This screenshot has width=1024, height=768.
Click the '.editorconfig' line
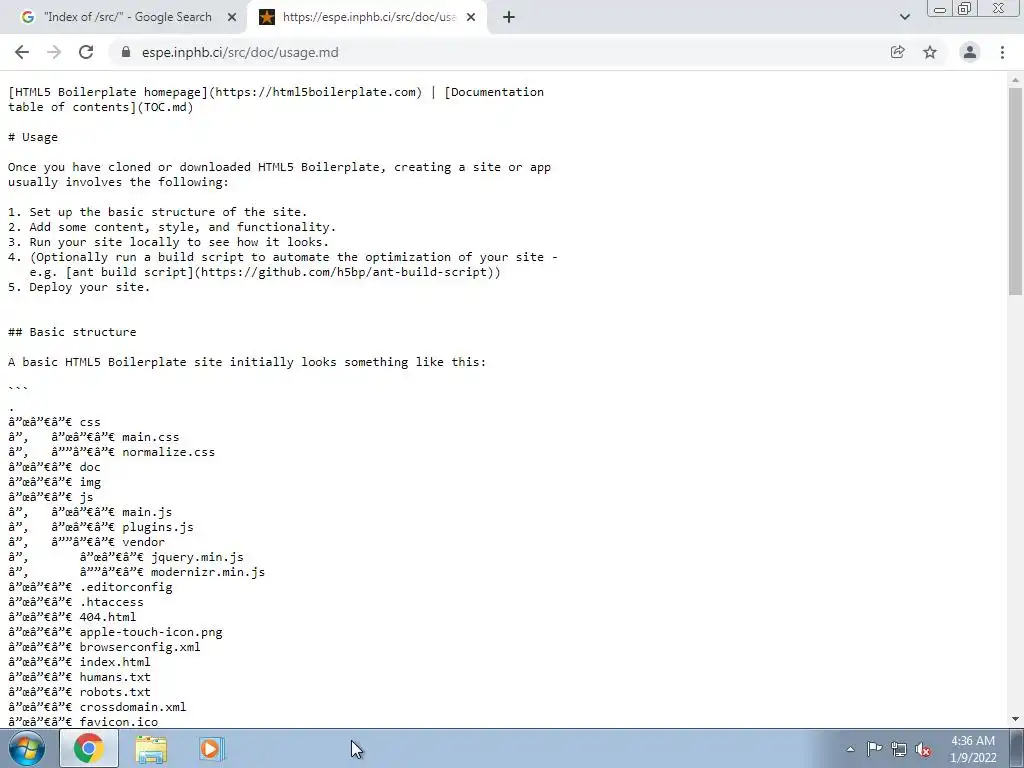[x=90, y=587]
